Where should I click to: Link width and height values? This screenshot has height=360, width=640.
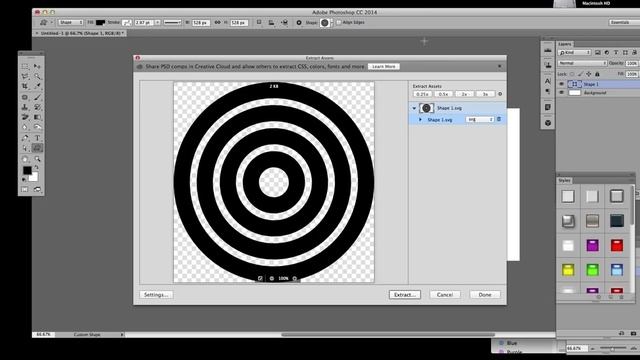pyautogui.click(x=217, y=22)
